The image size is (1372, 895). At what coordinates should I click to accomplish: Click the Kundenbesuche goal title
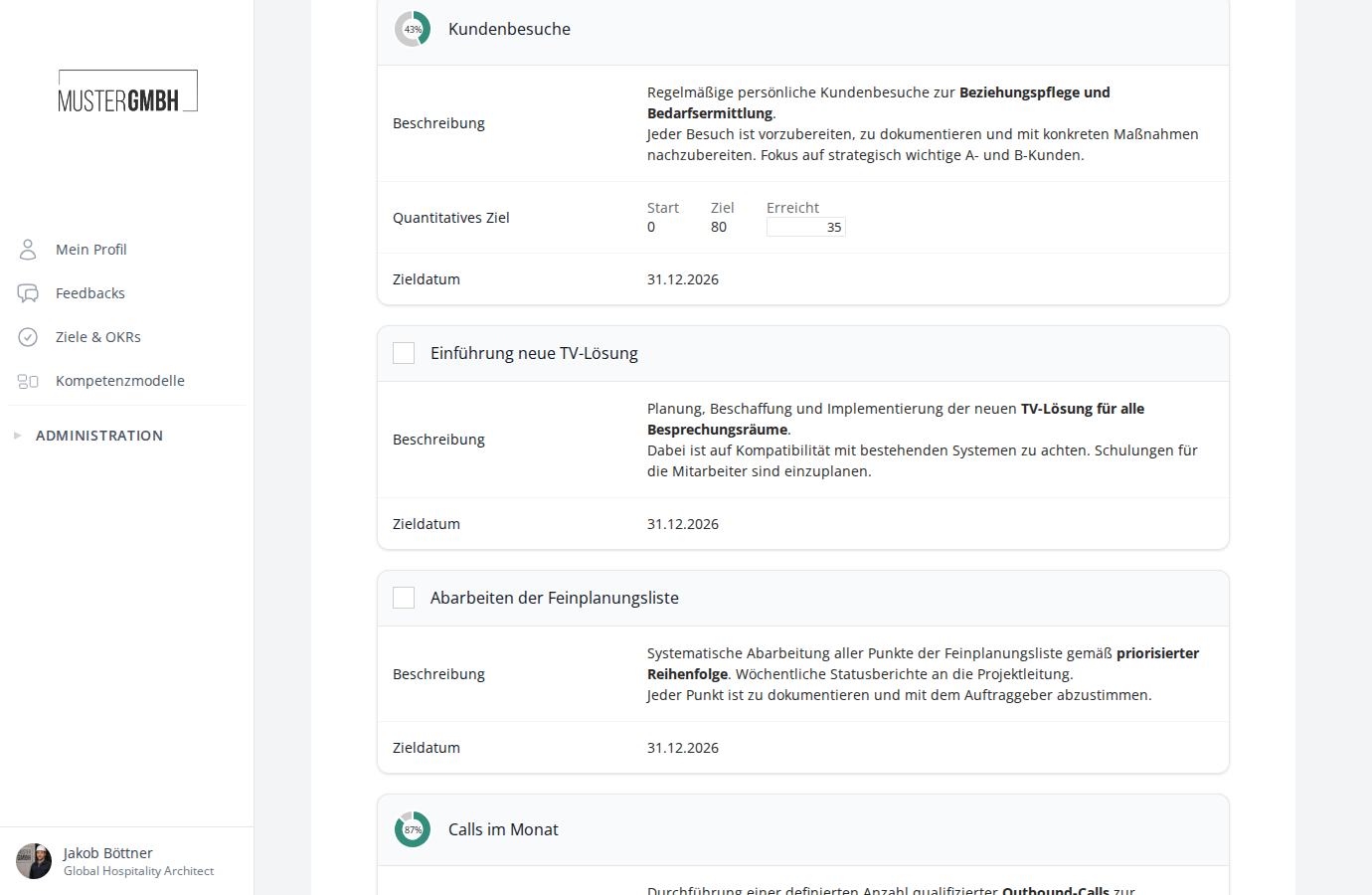(x=509, y=29)
